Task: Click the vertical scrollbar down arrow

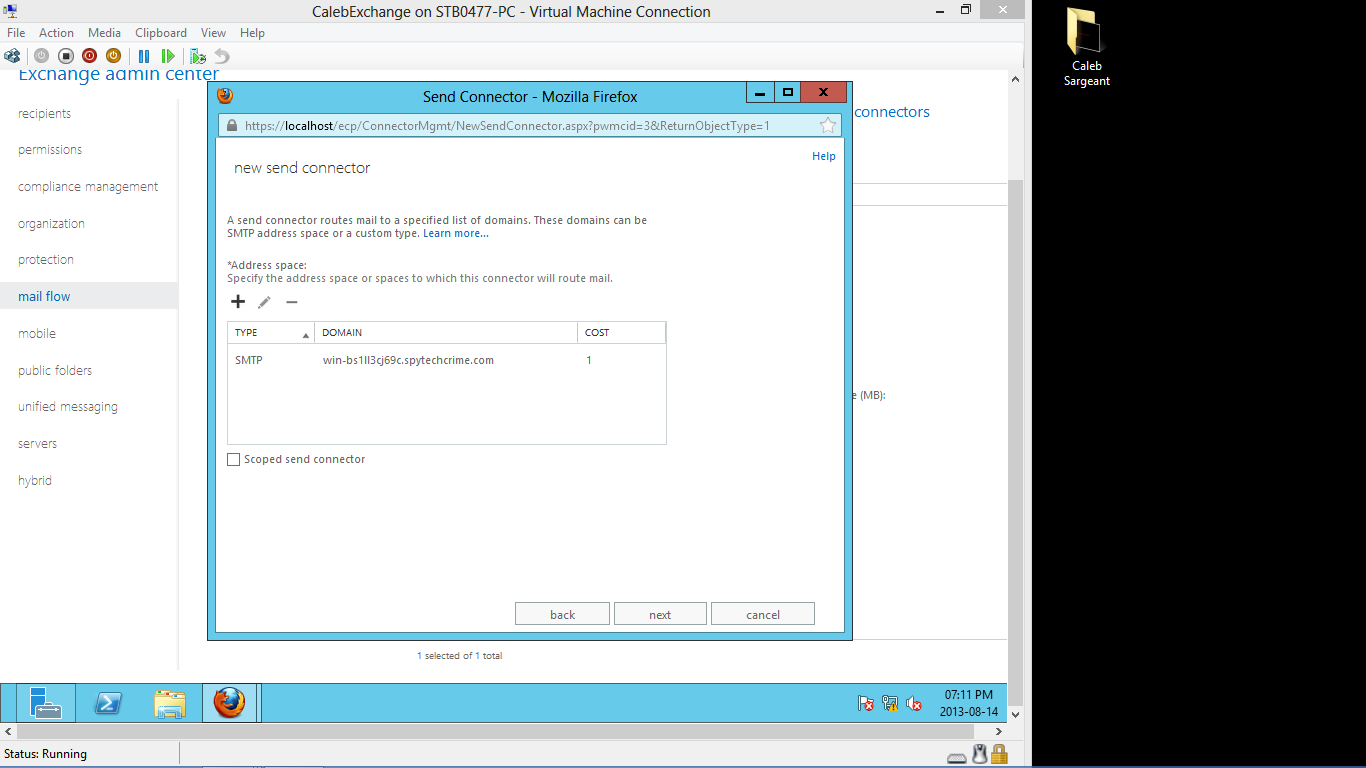Action: [x=1016, y=715]
